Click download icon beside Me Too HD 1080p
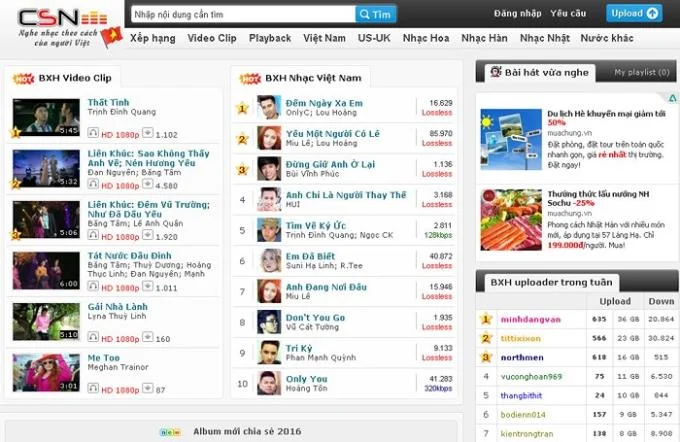The image size is (680, 442). [x=148, y=388]
